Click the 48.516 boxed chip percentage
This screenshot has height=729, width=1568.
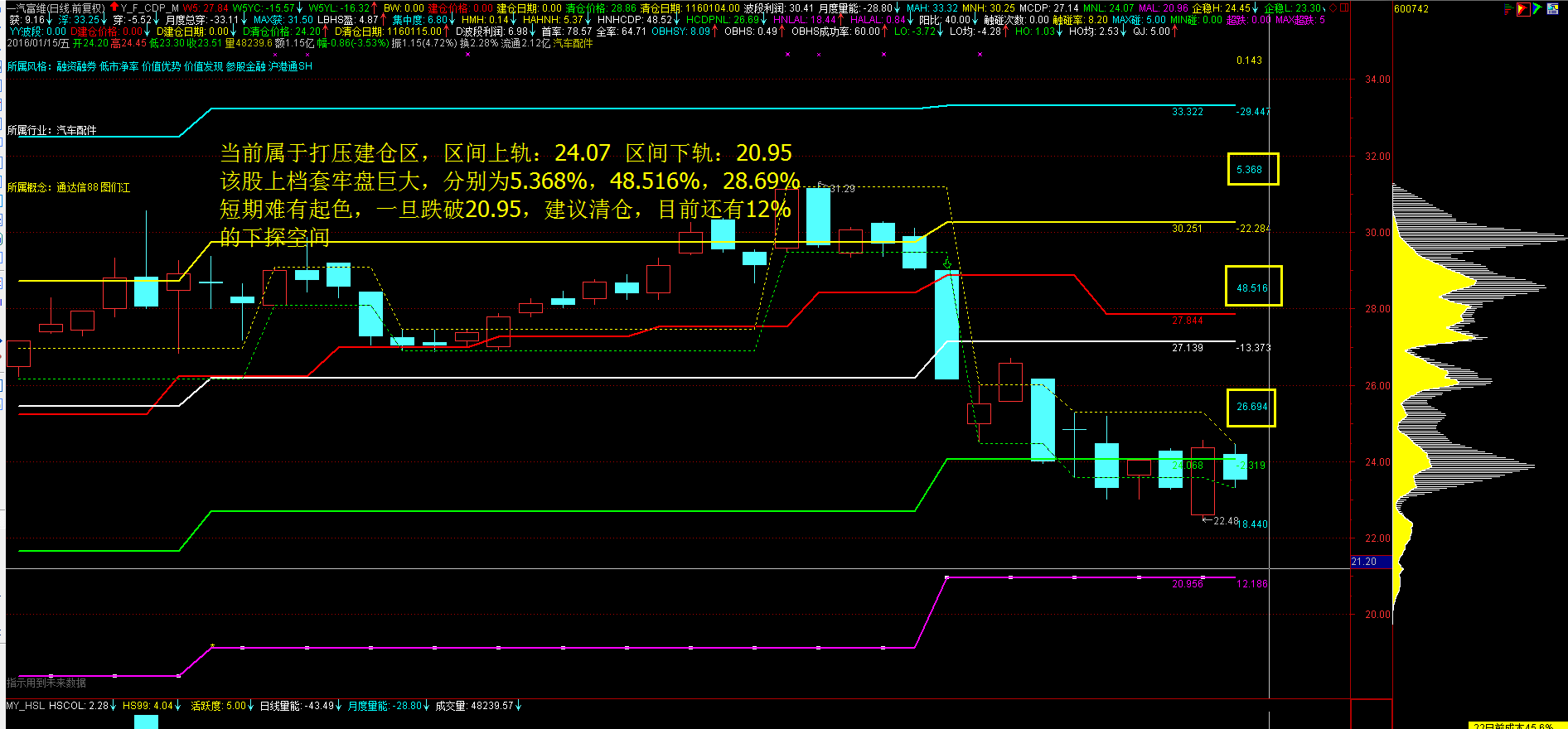pos(1252,288)
